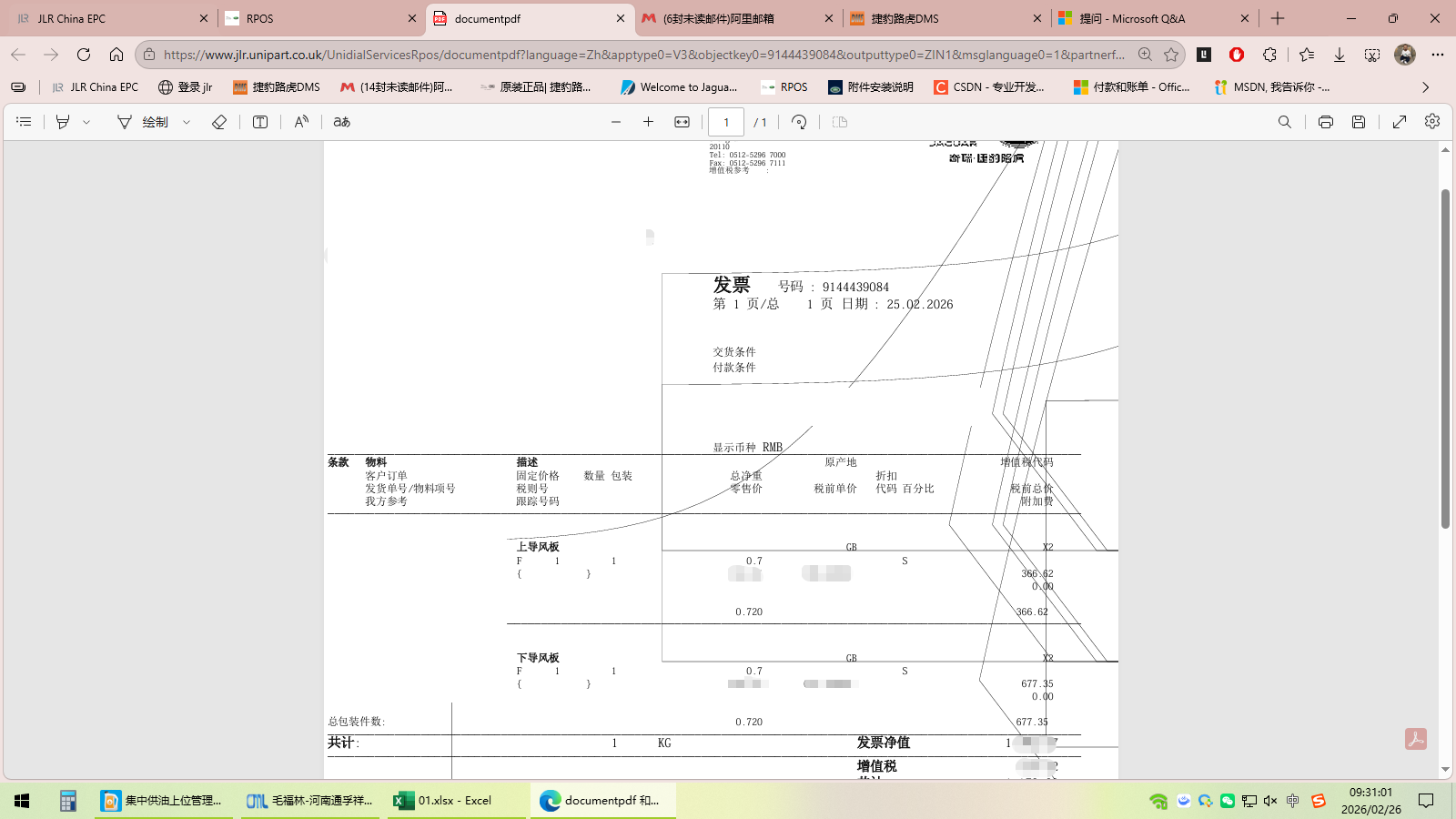Screen dimensions: 1456x819
Task: Switch to 集中供油上位管理 taskbar window
Action: pyautogui.click(x=164, y=801)
